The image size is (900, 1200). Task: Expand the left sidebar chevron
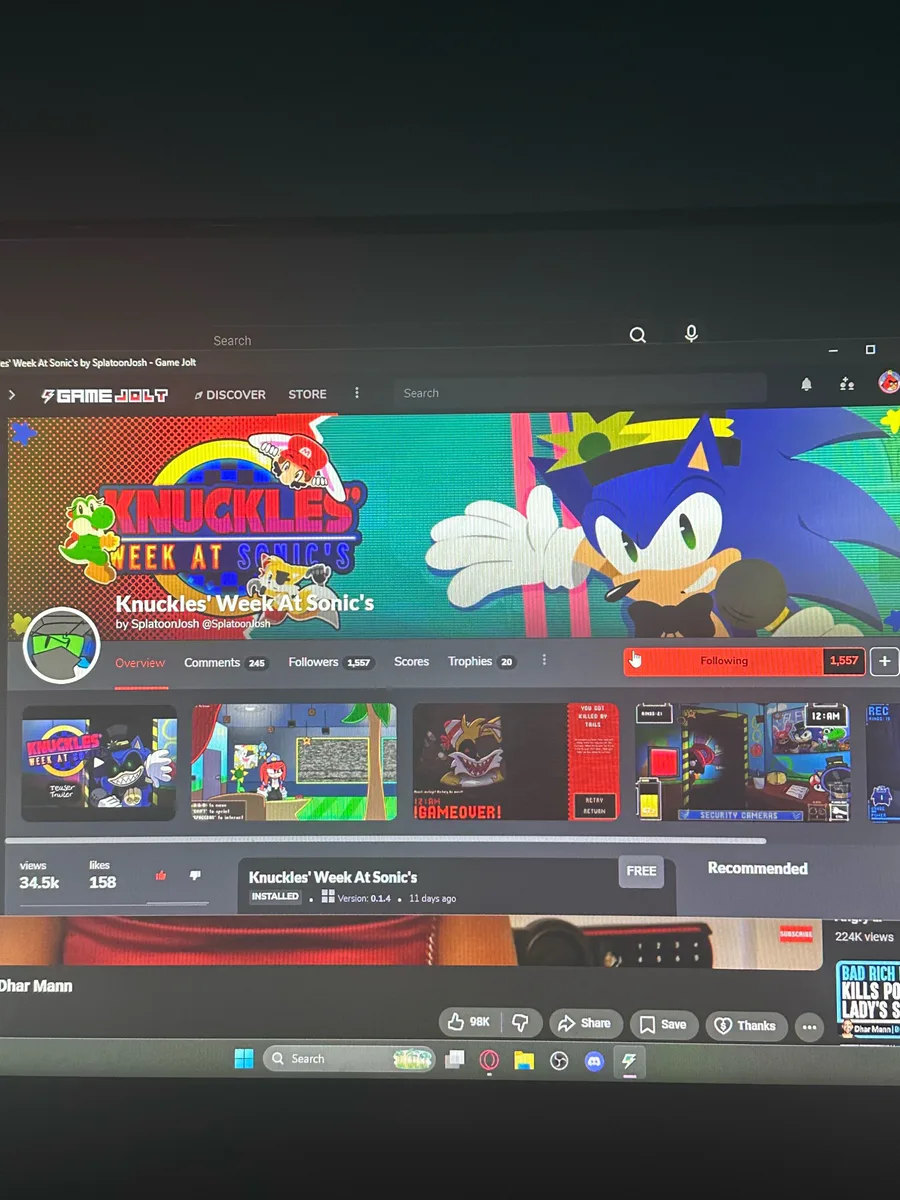click(12, 395)
